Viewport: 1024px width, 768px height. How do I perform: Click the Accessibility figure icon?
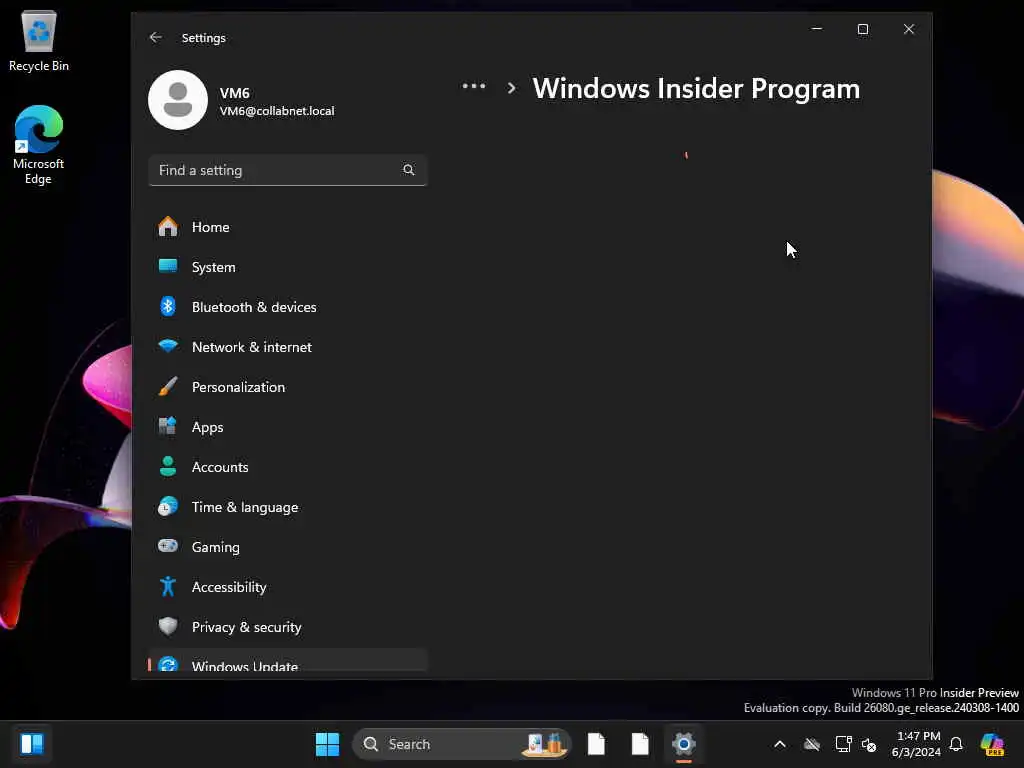168,586
